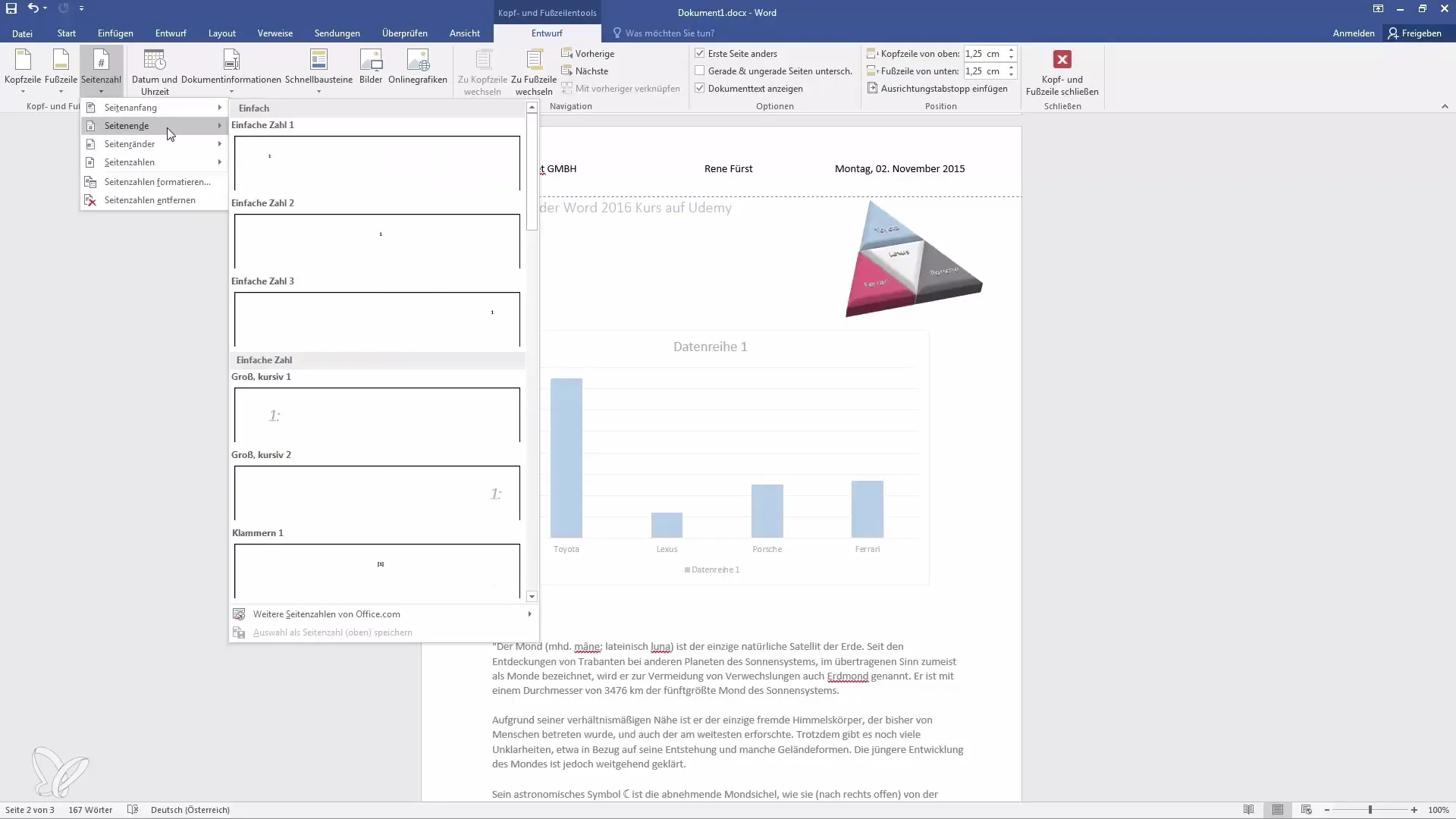Click the Save icon in title bar
The width and height of the screenshot is (1456, 819).
pos(11,8)
